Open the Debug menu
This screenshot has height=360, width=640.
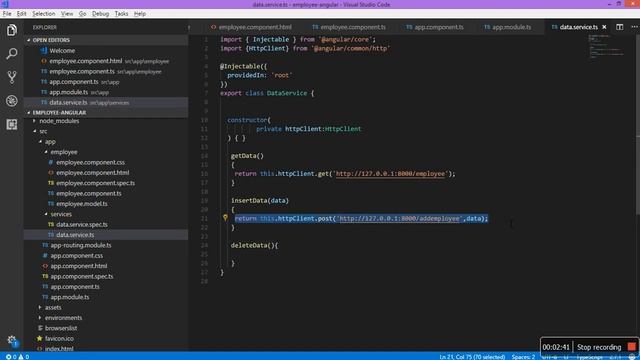(x=100, y=13)
